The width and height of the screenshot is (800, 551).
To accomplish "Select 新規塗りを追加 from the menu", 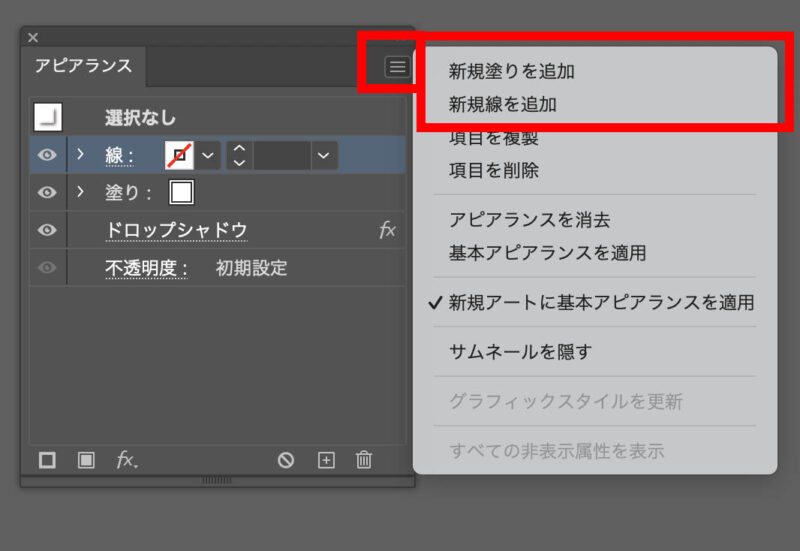I will click(511, 72).
